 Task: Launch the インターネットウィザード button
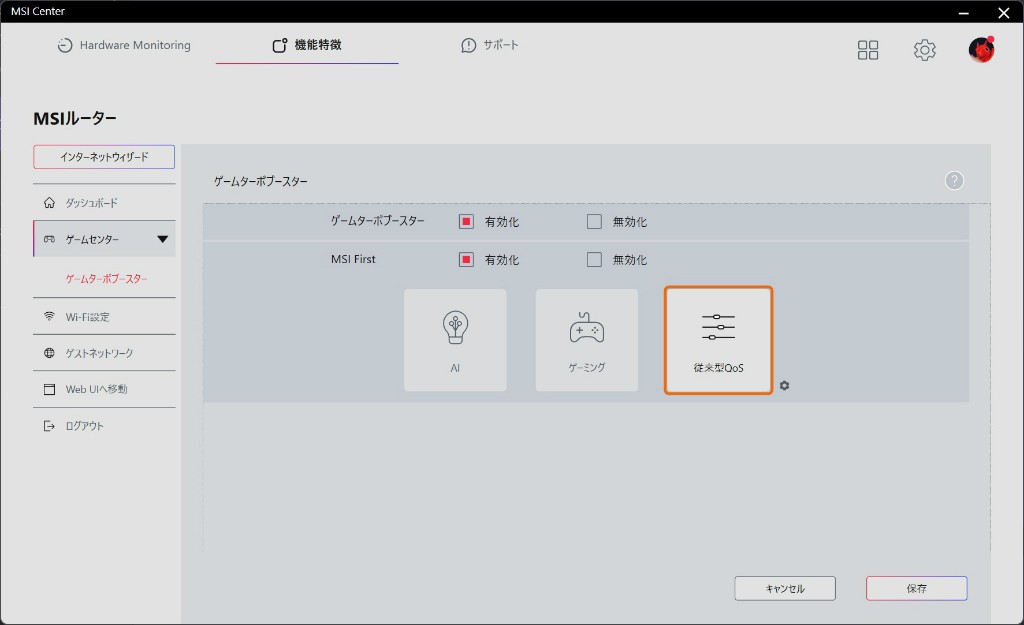[x=104, y=157]
